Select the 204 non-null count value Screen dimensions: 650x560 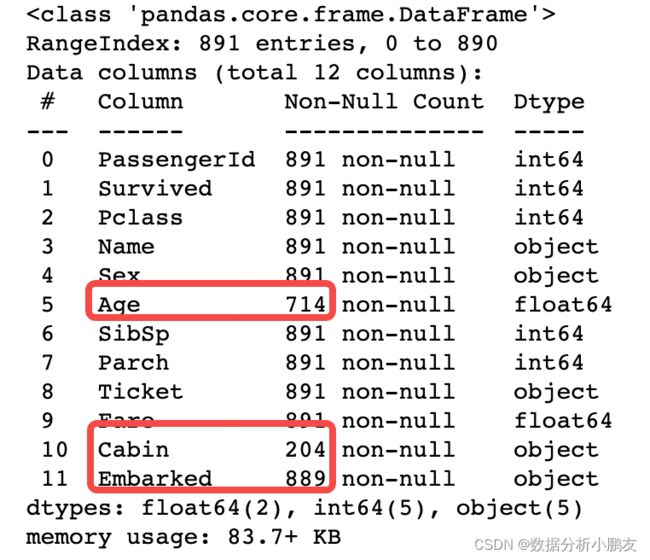point(306,450)
